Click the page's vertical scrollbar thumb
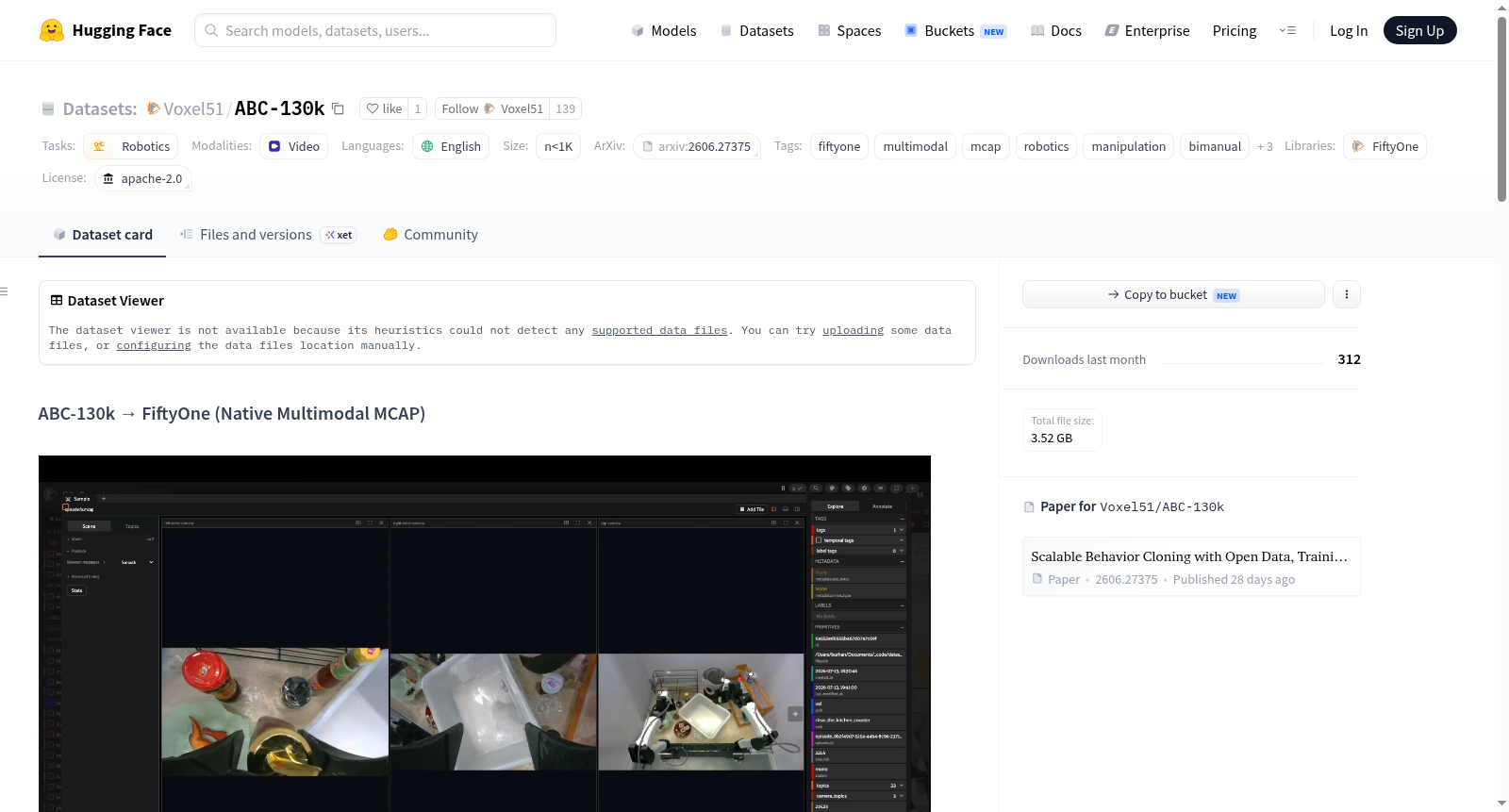The height and width of the screenshot is (812, 1509). [x=1501, y=108]
